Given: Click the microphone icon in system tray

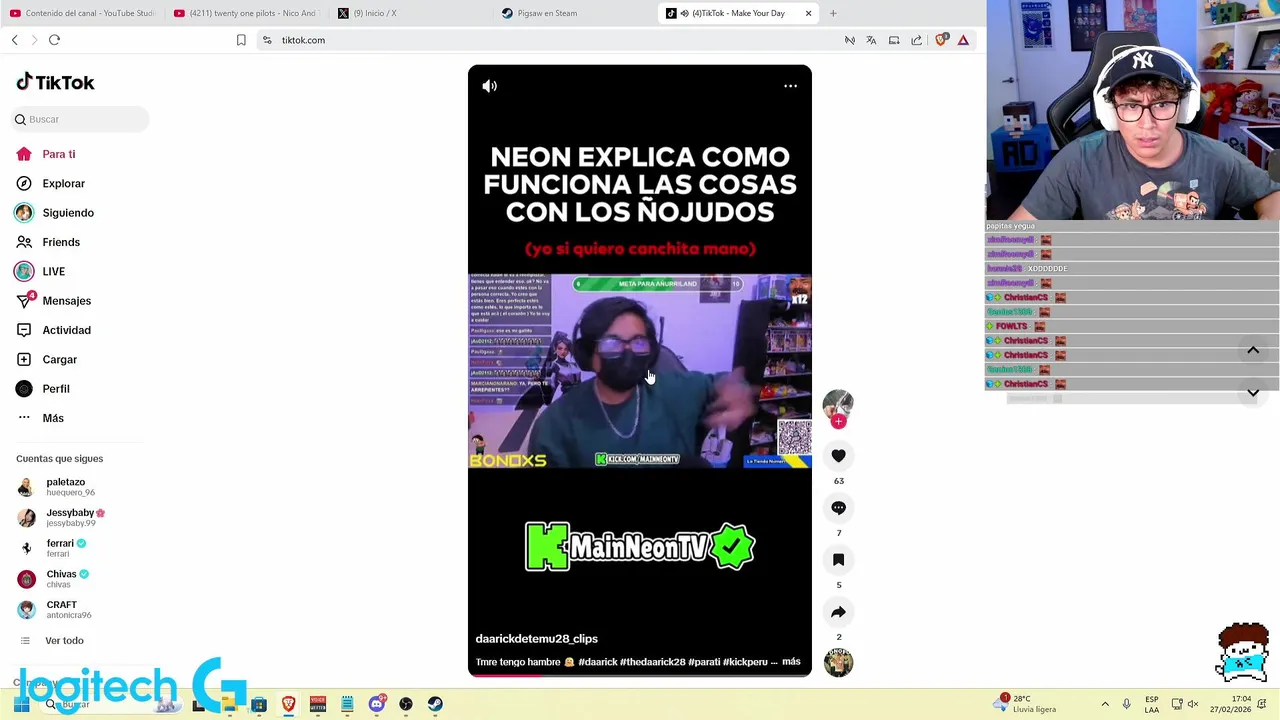Looking at the screenshot, I should click(x=1126, y=704).
